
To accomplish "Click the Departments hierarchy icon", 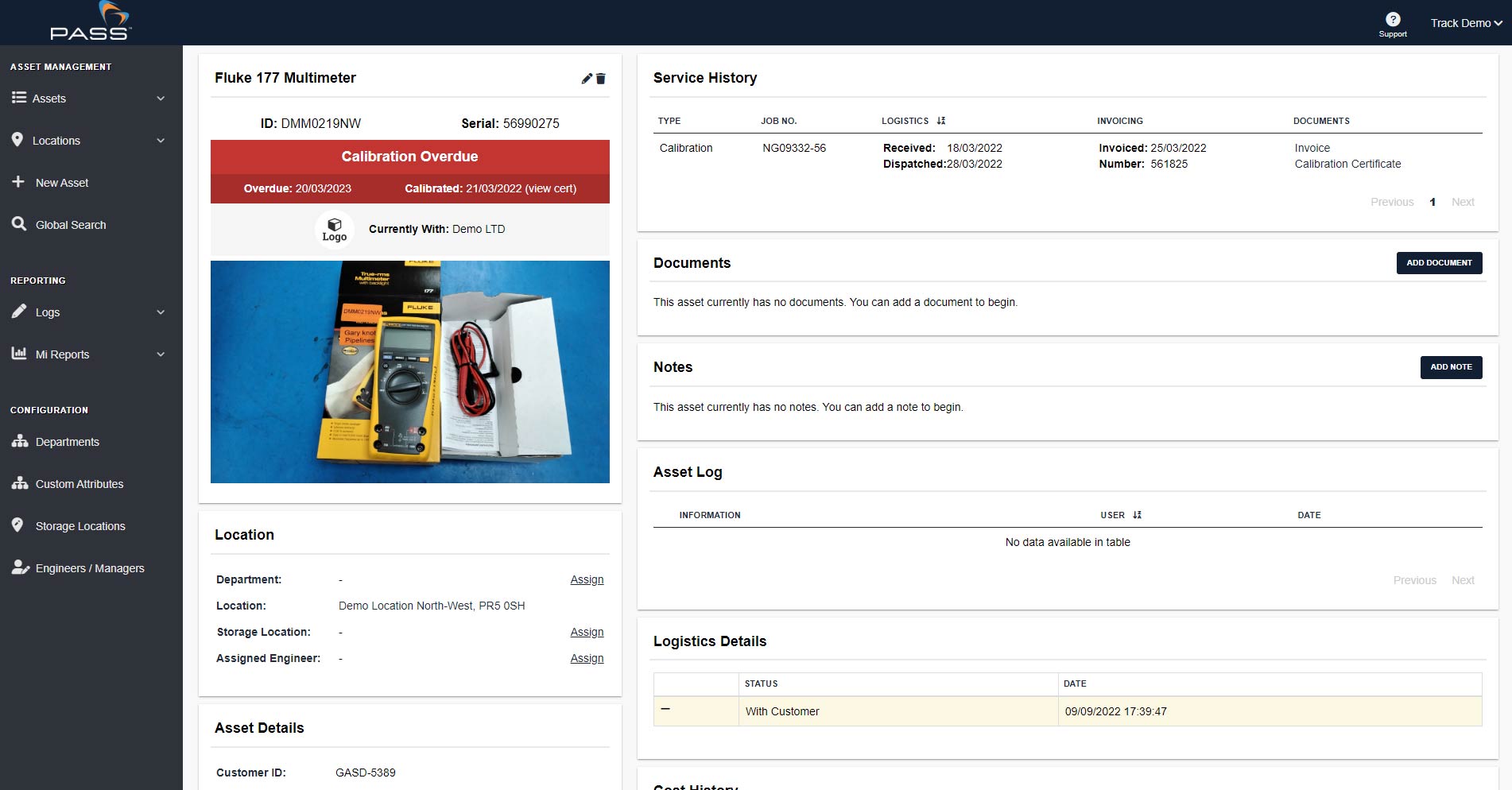I will (20, 441).
